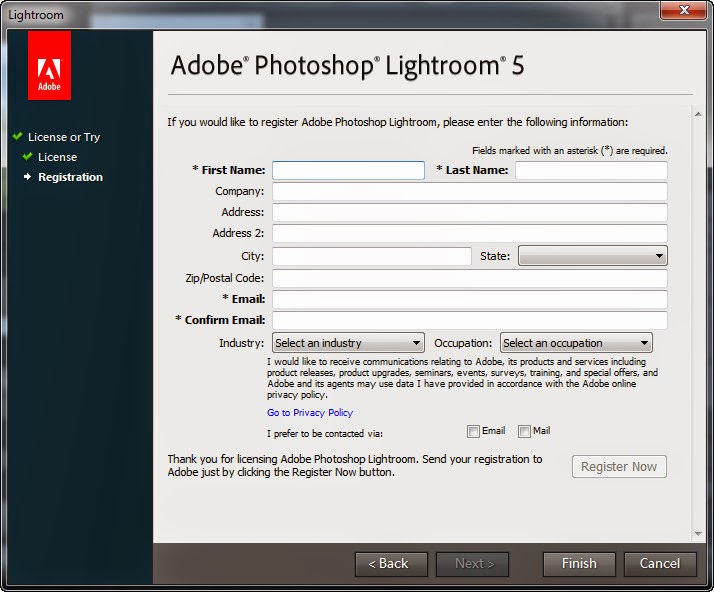Click the Adobe logo icon

click(49, 66)
